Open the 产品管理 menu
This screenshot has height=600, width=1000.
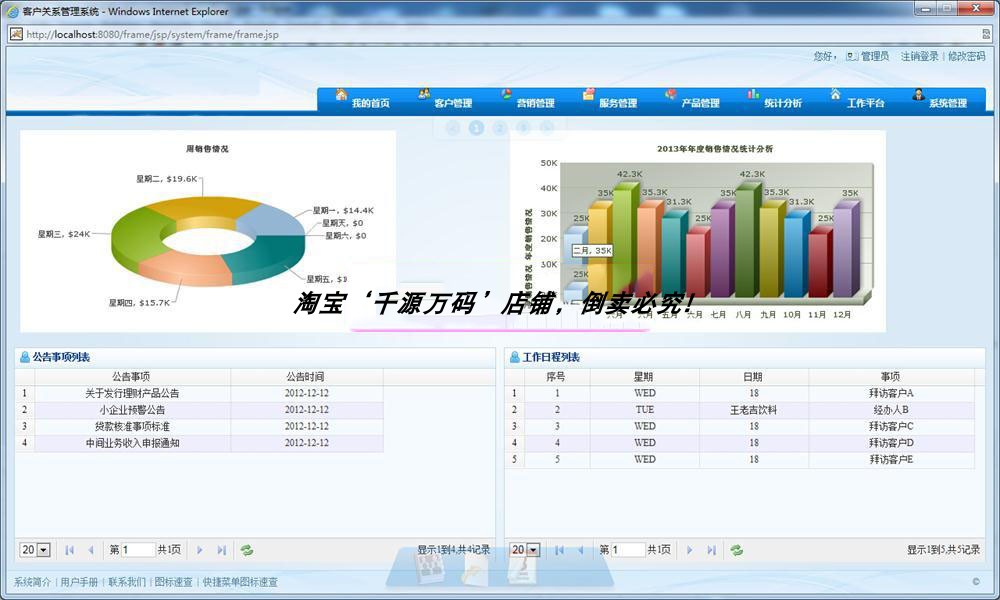(x=693, y=101)
